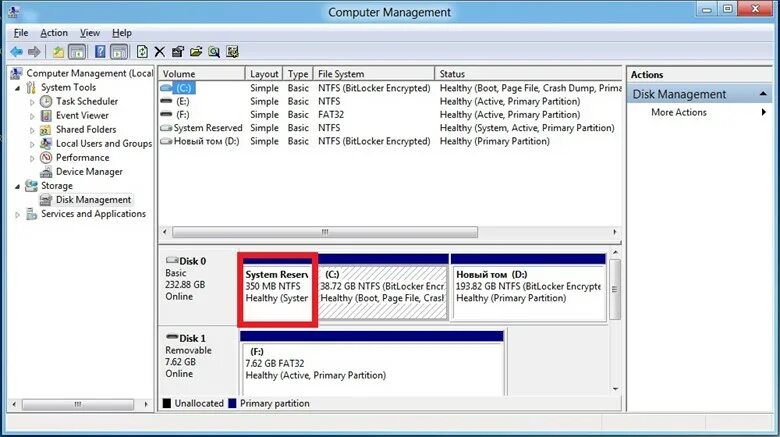Expand the Task Scheduler node
780x437 pixels.
[x=32, y=102]
